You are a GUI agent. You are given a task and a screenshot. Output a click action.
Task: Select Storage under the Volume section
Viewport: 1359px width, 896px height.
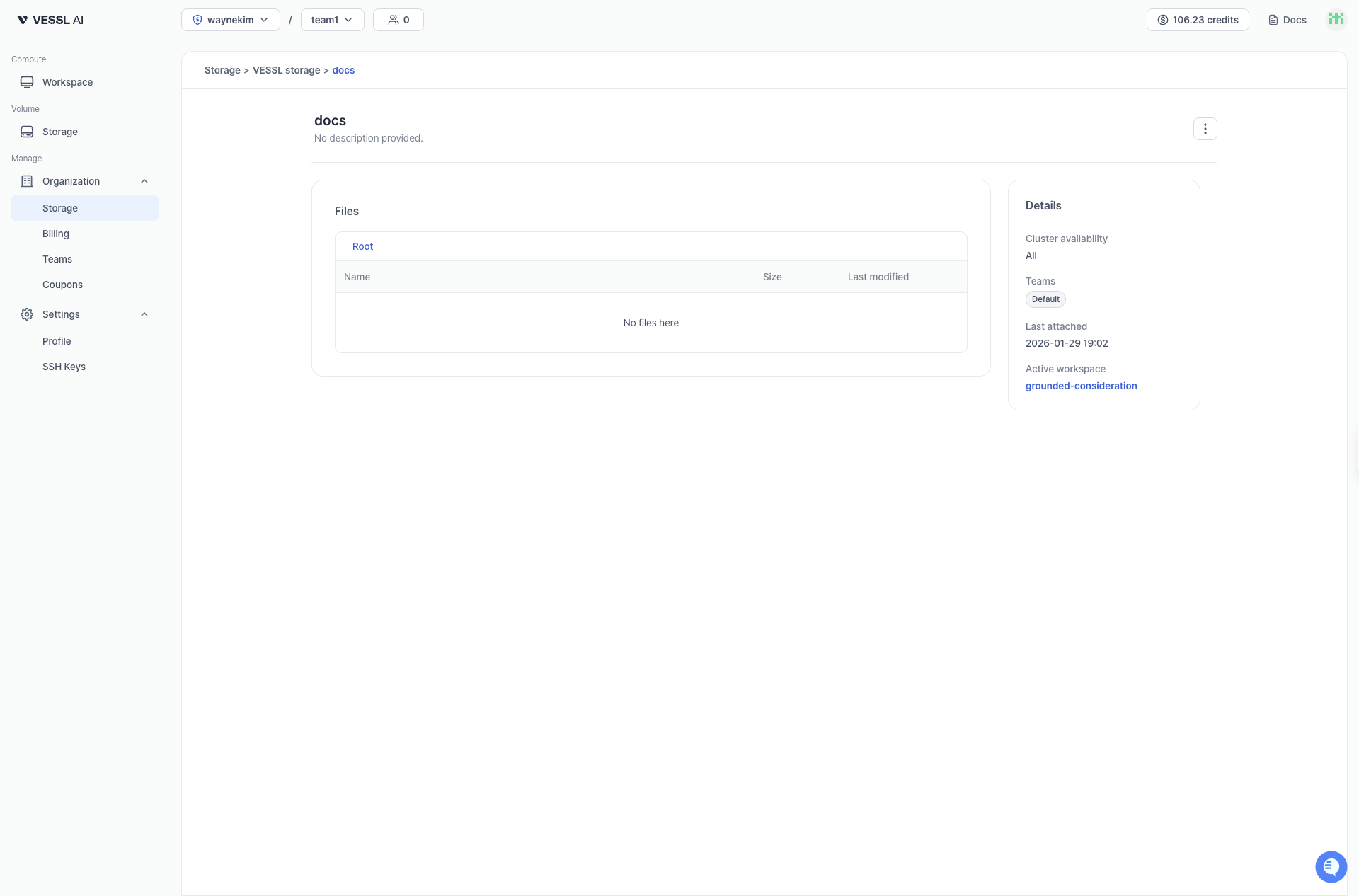[x=59, y=132]
